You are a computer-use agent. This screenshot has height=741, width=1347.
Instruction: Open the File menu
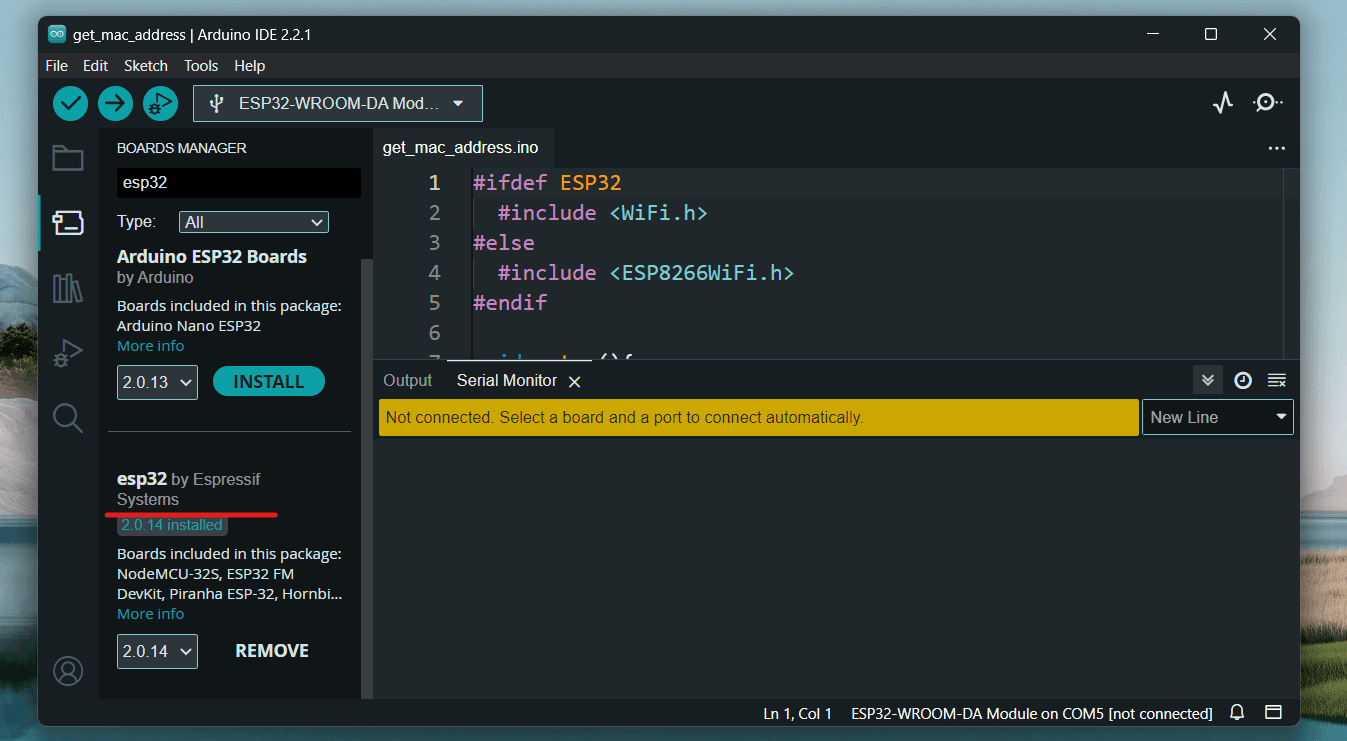pyautogui.click(x=57, y=66)
